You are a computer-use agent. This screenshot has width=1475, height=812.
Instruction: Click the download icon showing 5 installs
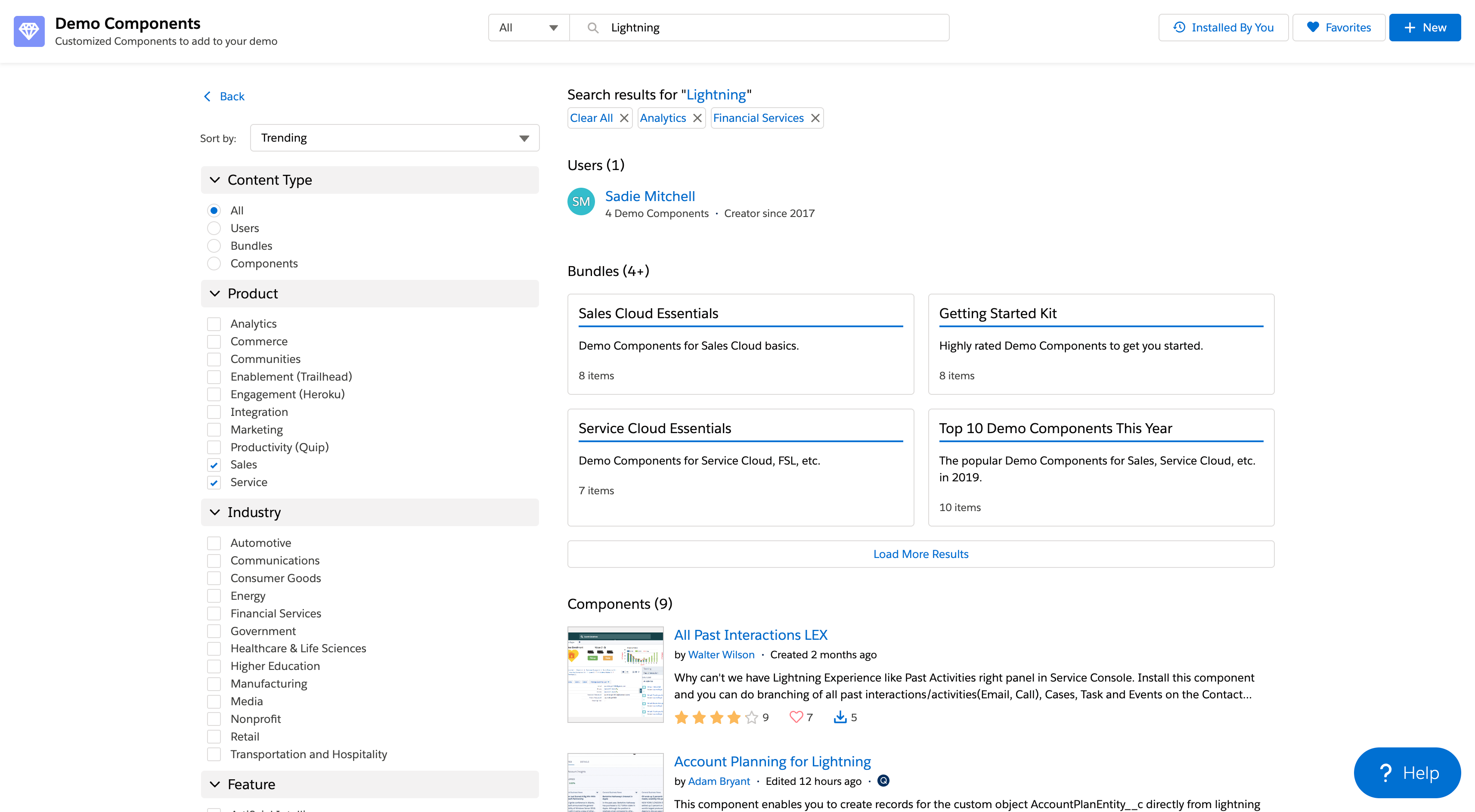(x=840, y=717)
